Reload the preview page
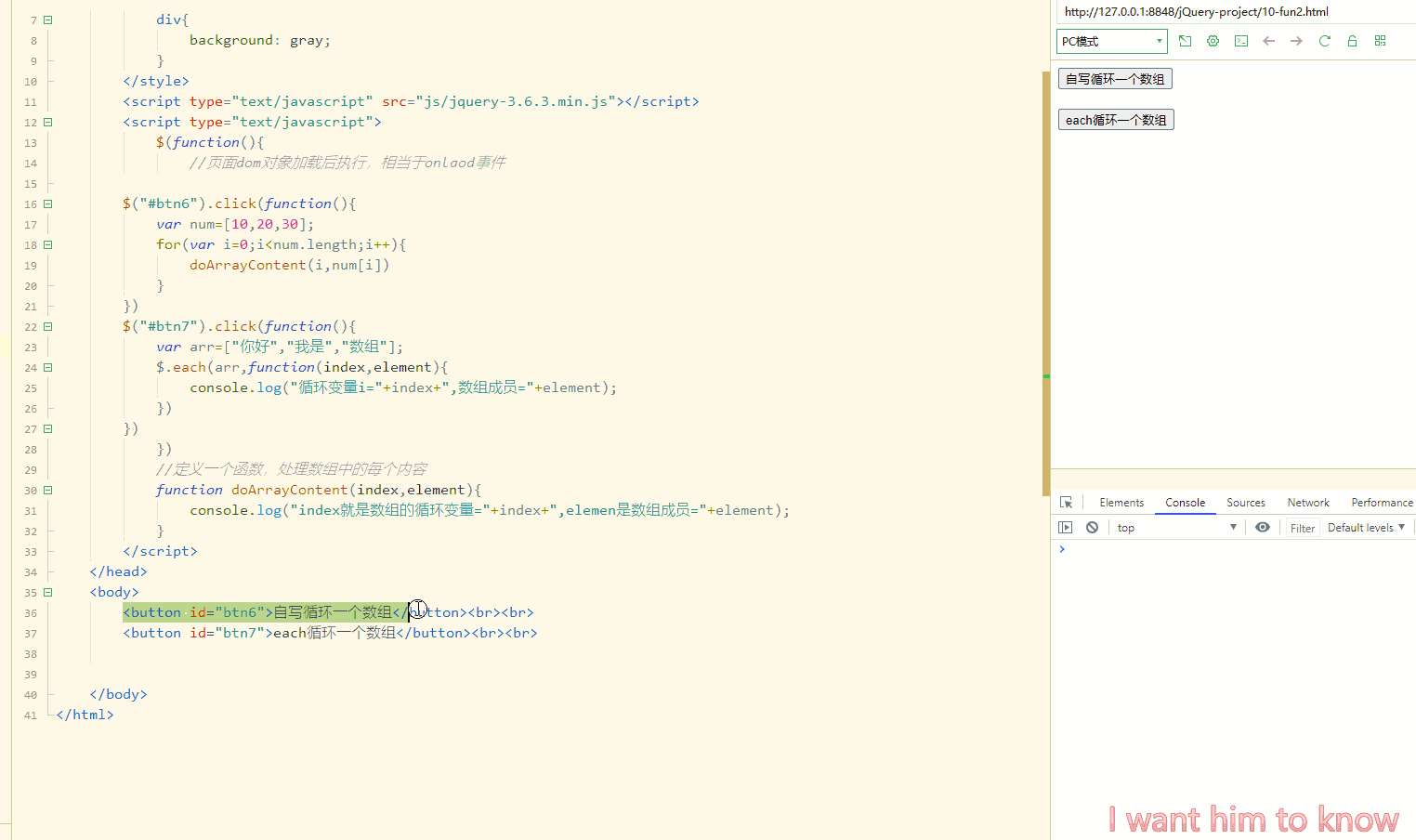Screen dimensions: 1416x840 click(x=1324, y=41)
